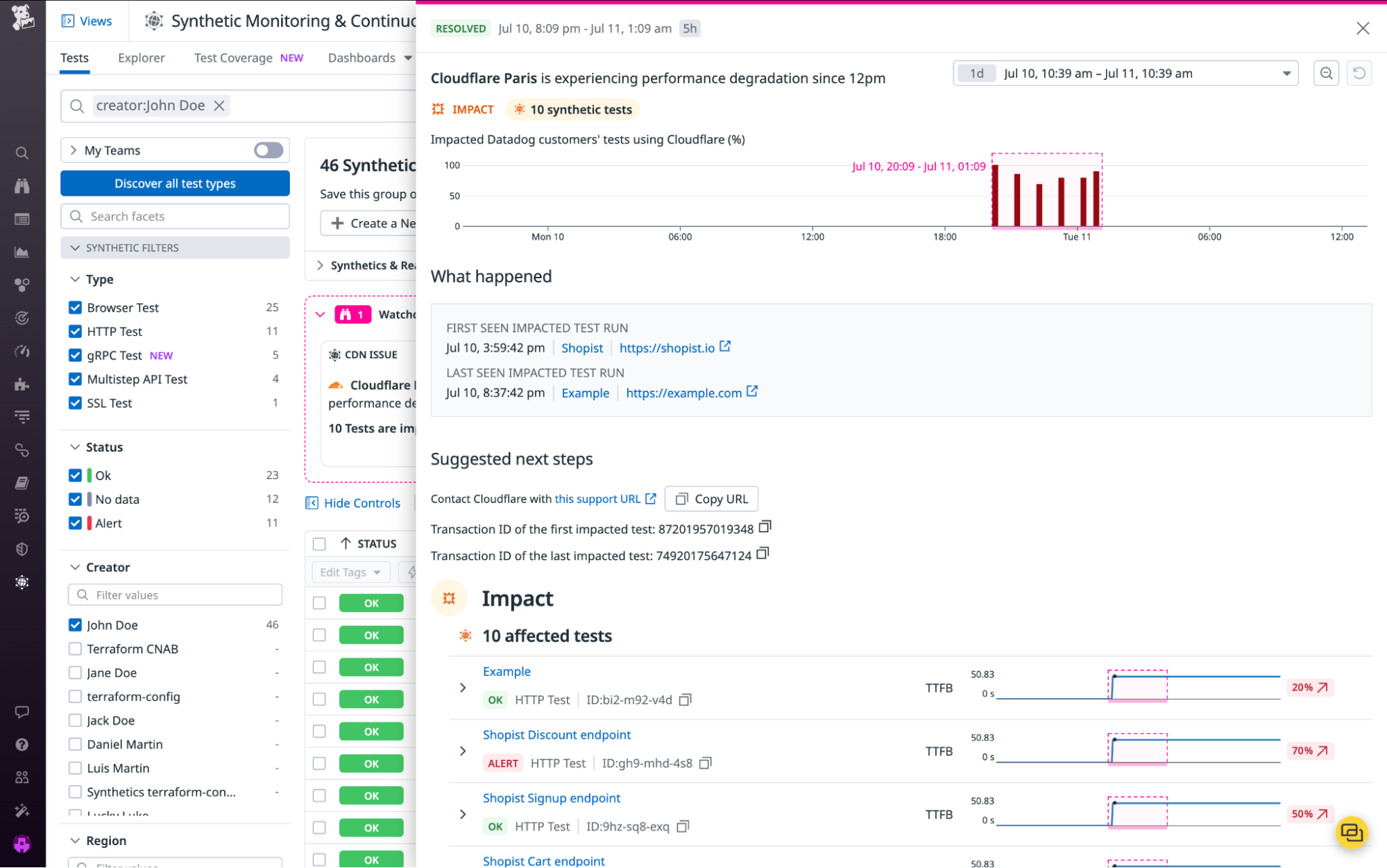Enable the My Teams toggle

tap(268, 150)
